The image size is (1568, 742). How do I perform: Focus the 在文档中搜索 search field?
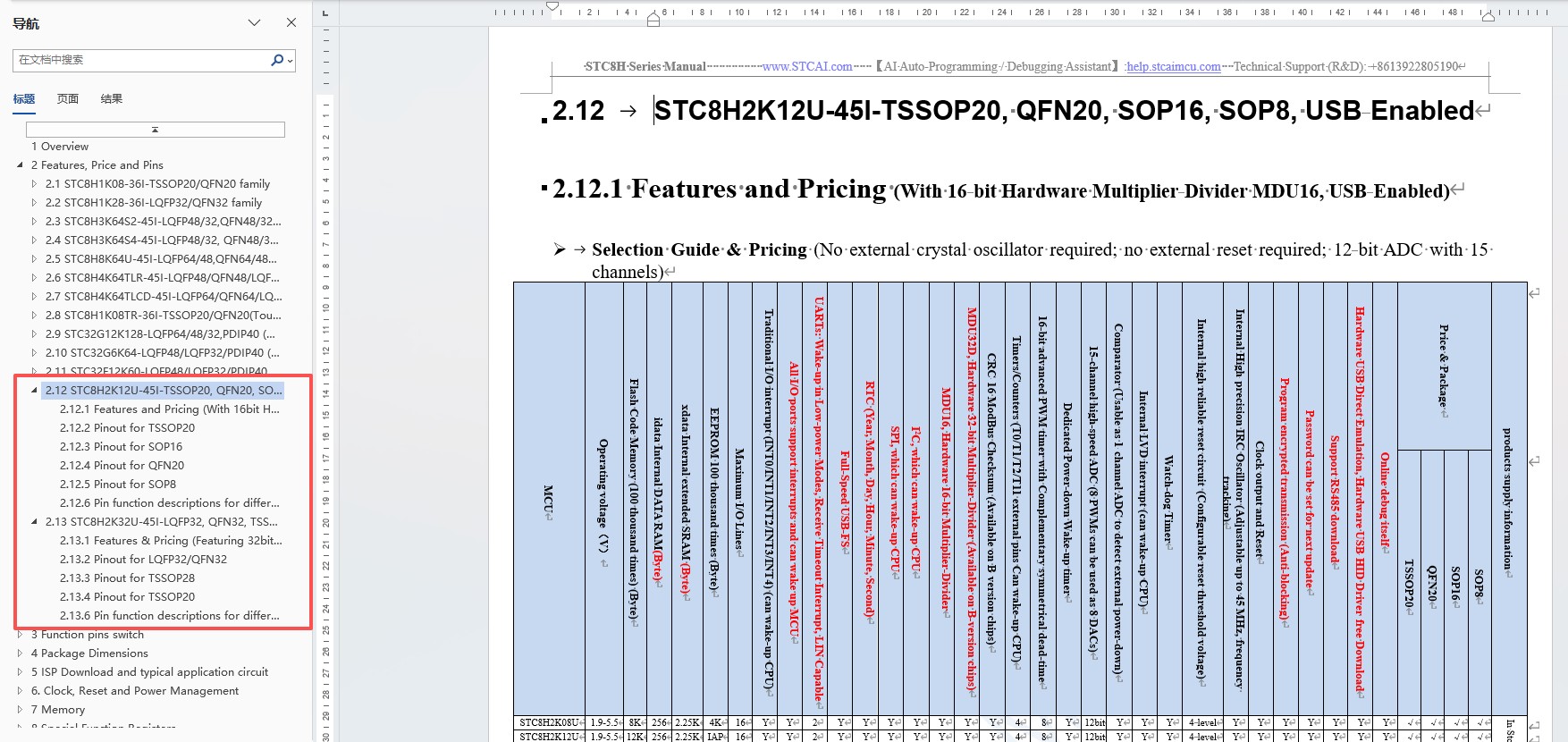coord(143,60)
